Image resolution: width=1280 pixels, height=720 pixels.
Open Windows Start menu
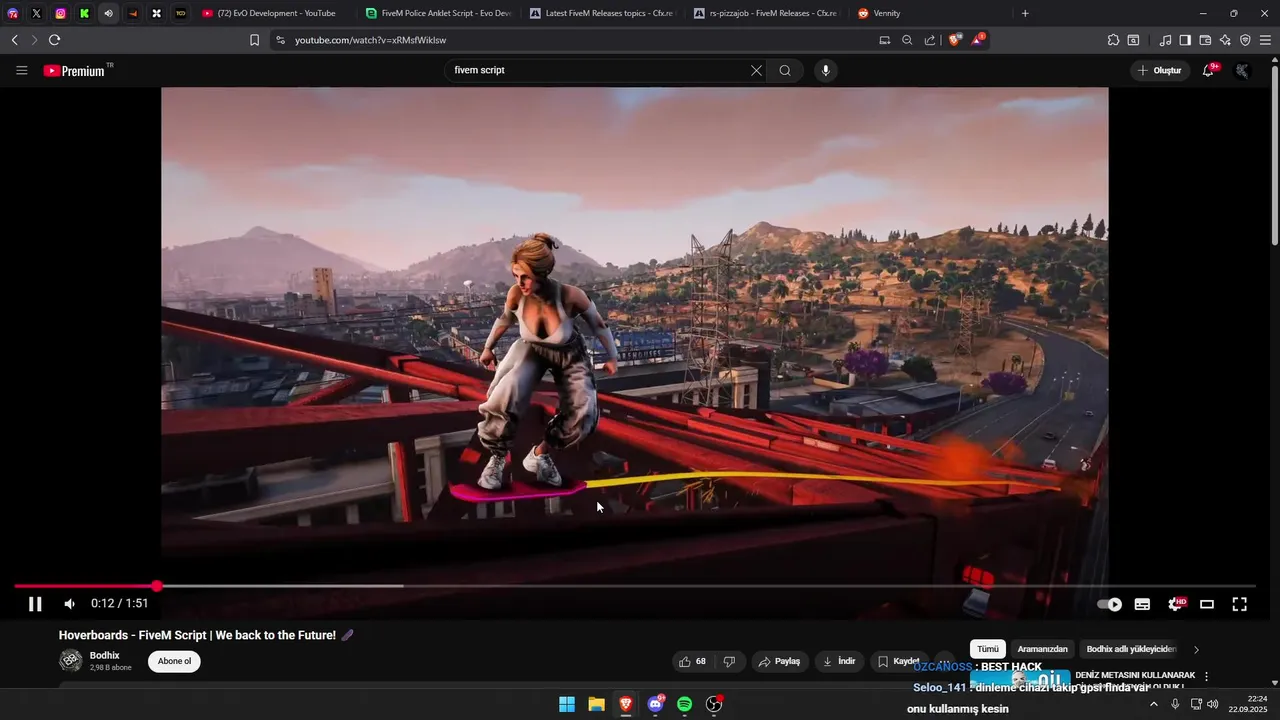click(x=566, y=704)
